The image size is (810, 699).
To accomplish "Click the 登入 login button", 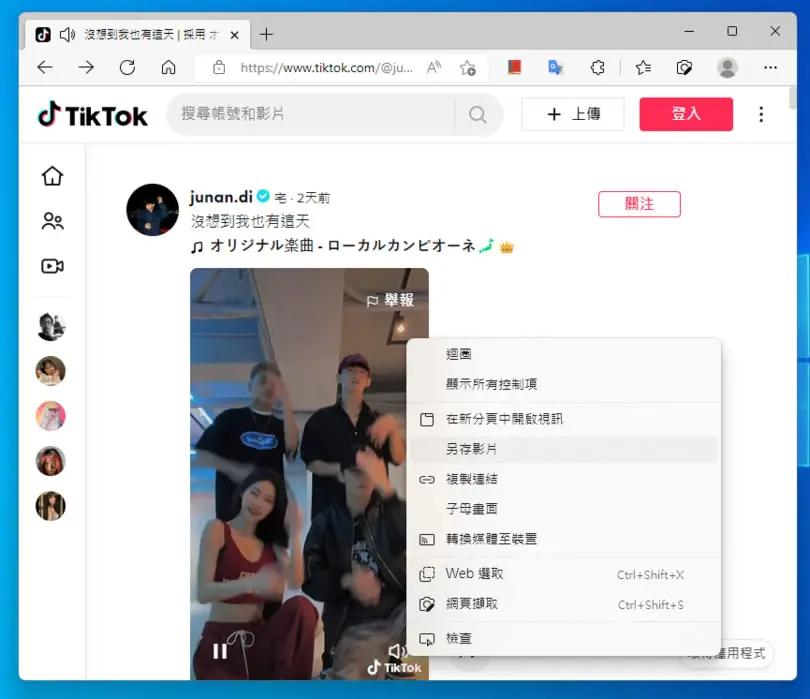I will [x=686, y=114].
